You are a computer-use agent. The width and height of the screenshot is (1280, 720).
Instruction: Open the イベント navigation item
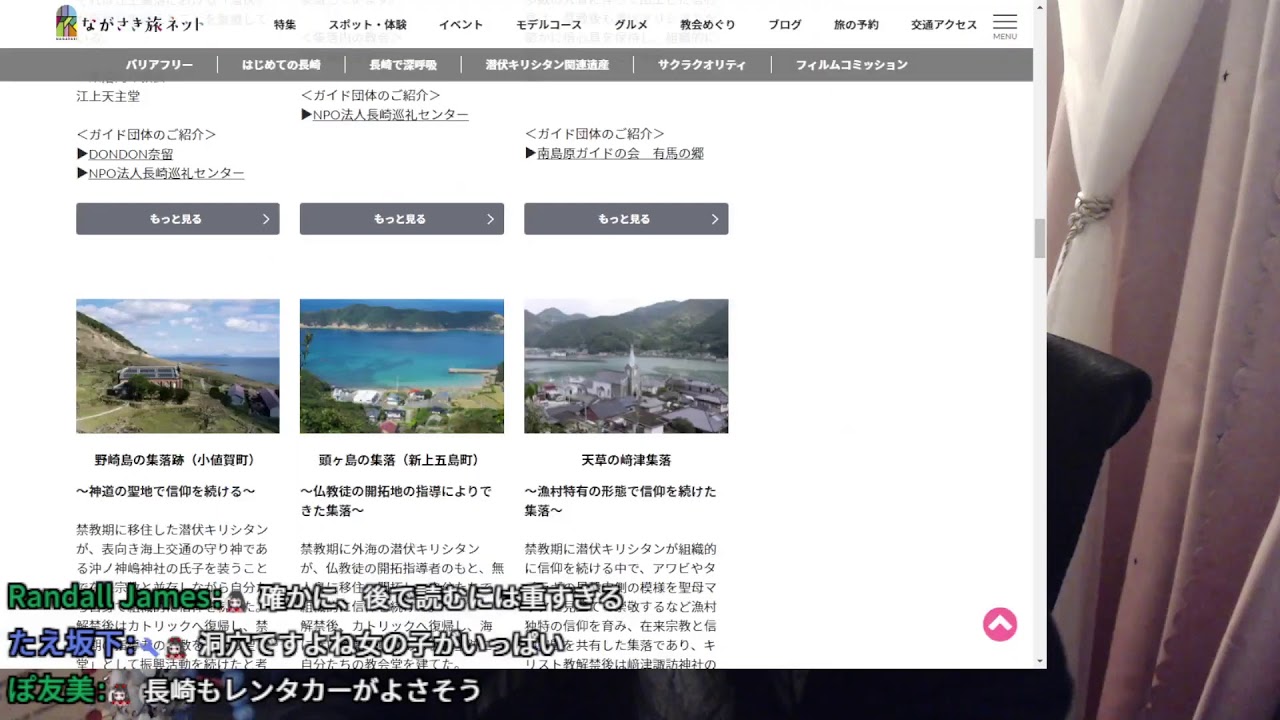click(x=460, y=25)
